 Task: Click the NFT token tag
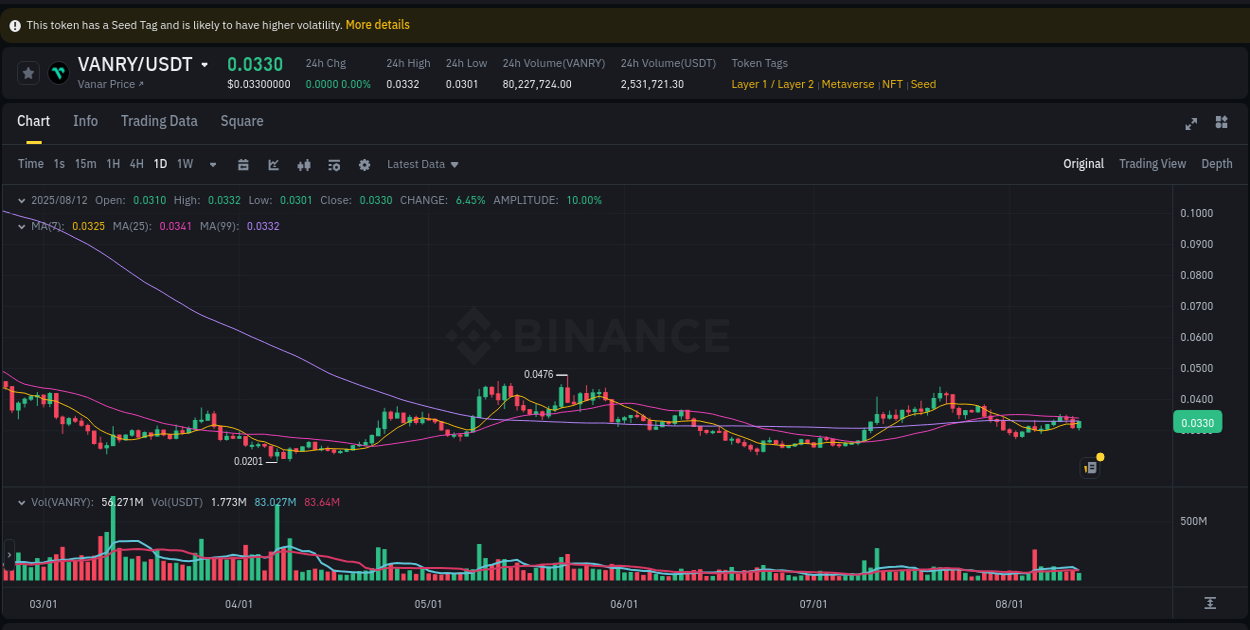click(x=892, y=84)
